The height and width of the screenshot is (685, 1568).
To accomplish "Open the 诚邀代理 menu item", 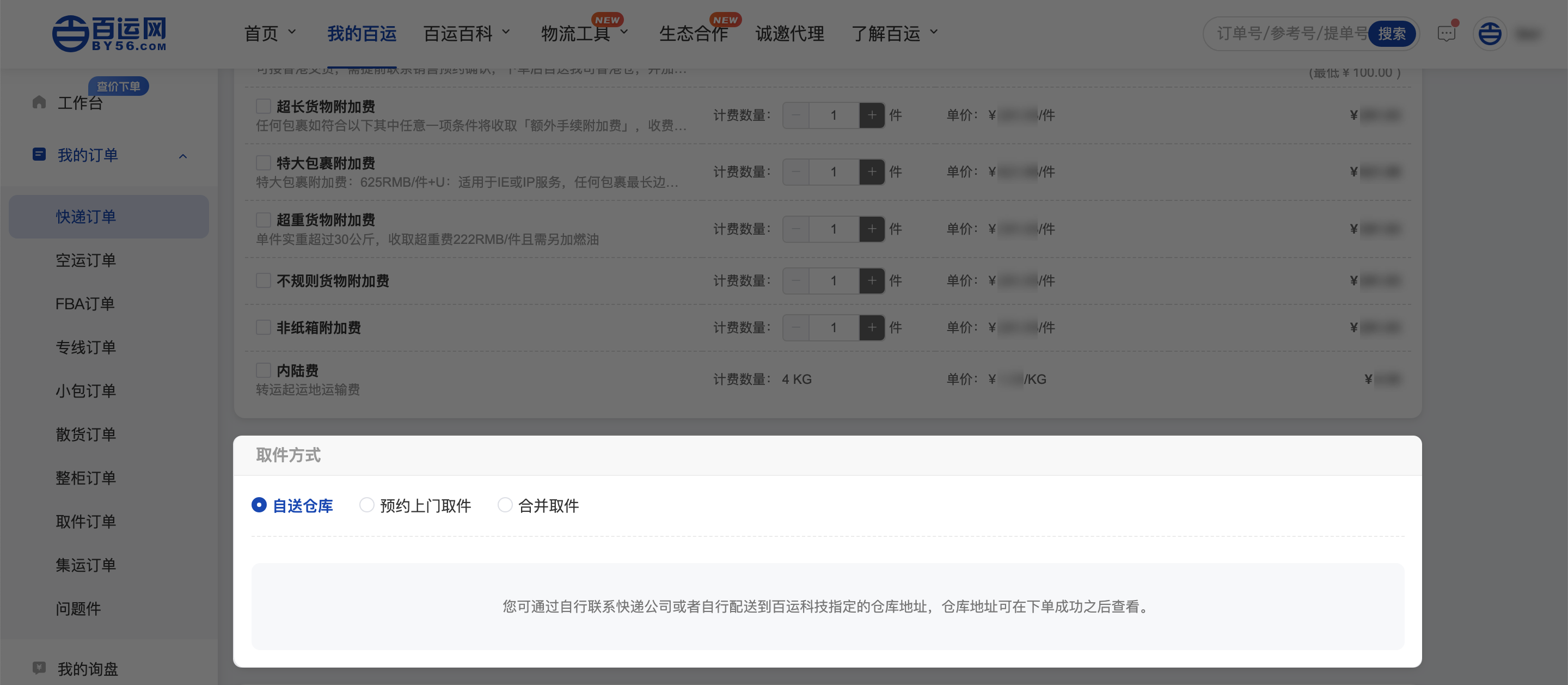I will [x=789, y=33].
